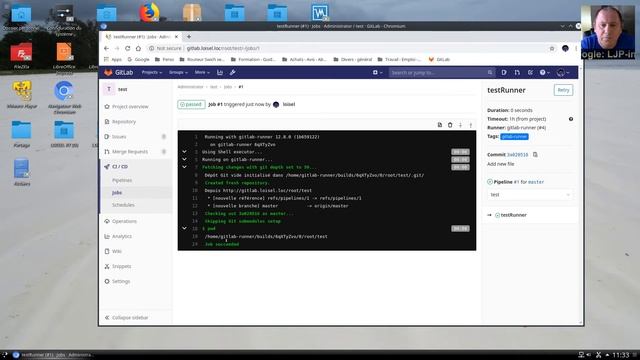Image resolution: width=640 pixels, height=360 pixels.
Task: Open the Merge requests icon in navbar
Action: (517, 72)
